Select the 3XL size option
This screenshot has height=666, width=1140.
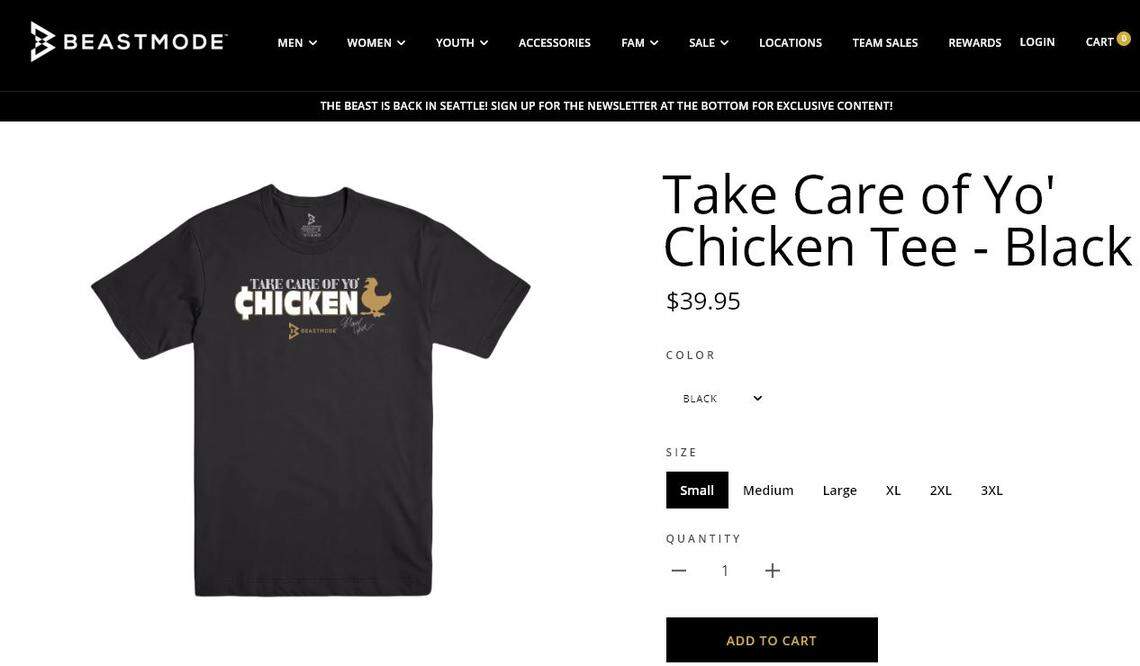tap(992, 490)
